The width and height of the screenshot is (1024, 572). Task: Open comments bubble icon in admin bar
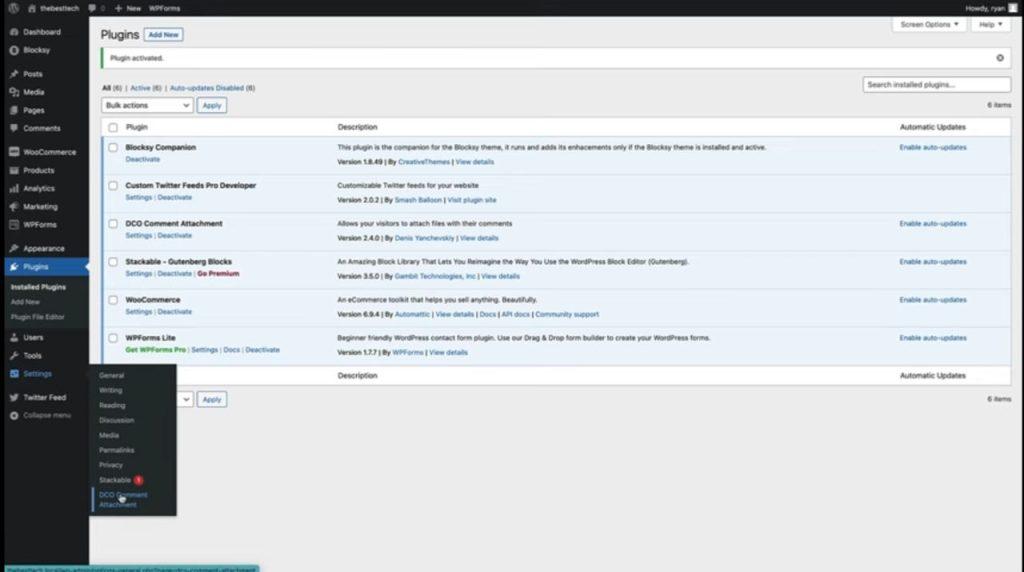click(x=92, y=8)
